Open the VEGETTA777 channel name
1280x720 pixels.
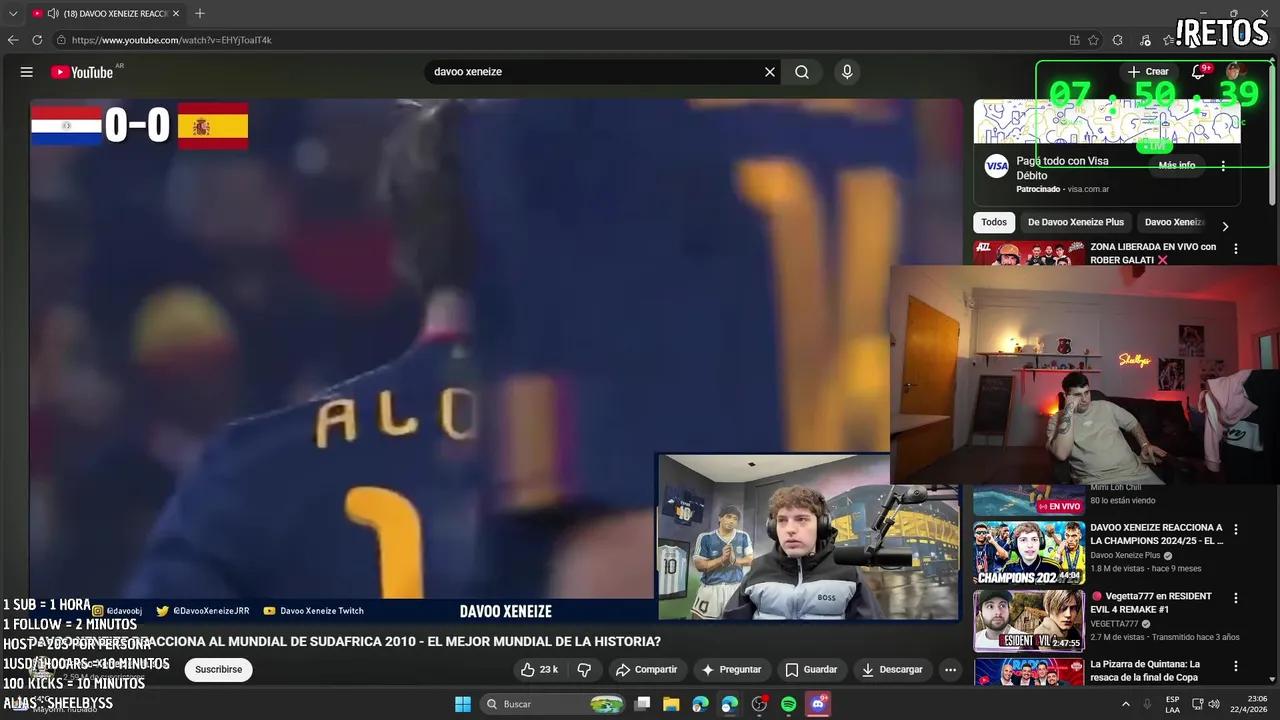[1113, 623]
